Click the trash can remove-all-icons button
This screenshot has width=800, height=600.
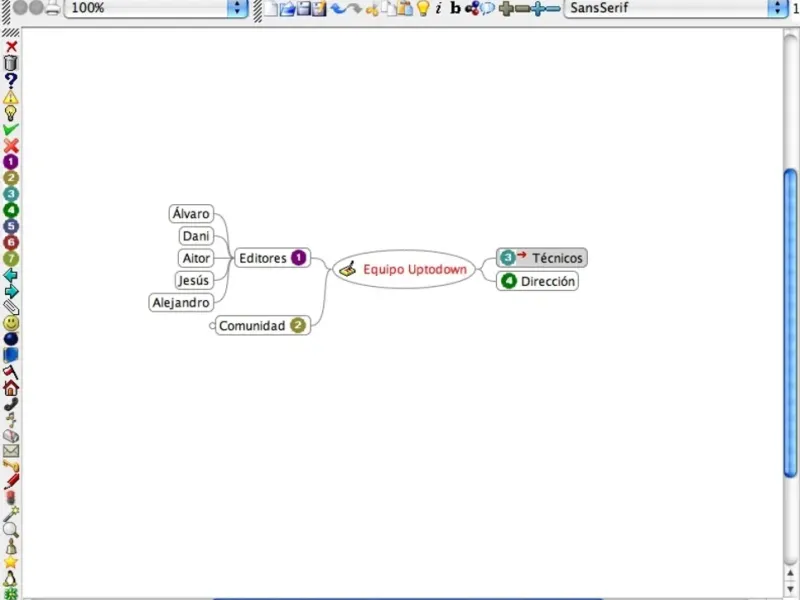(x=11, y=63)
